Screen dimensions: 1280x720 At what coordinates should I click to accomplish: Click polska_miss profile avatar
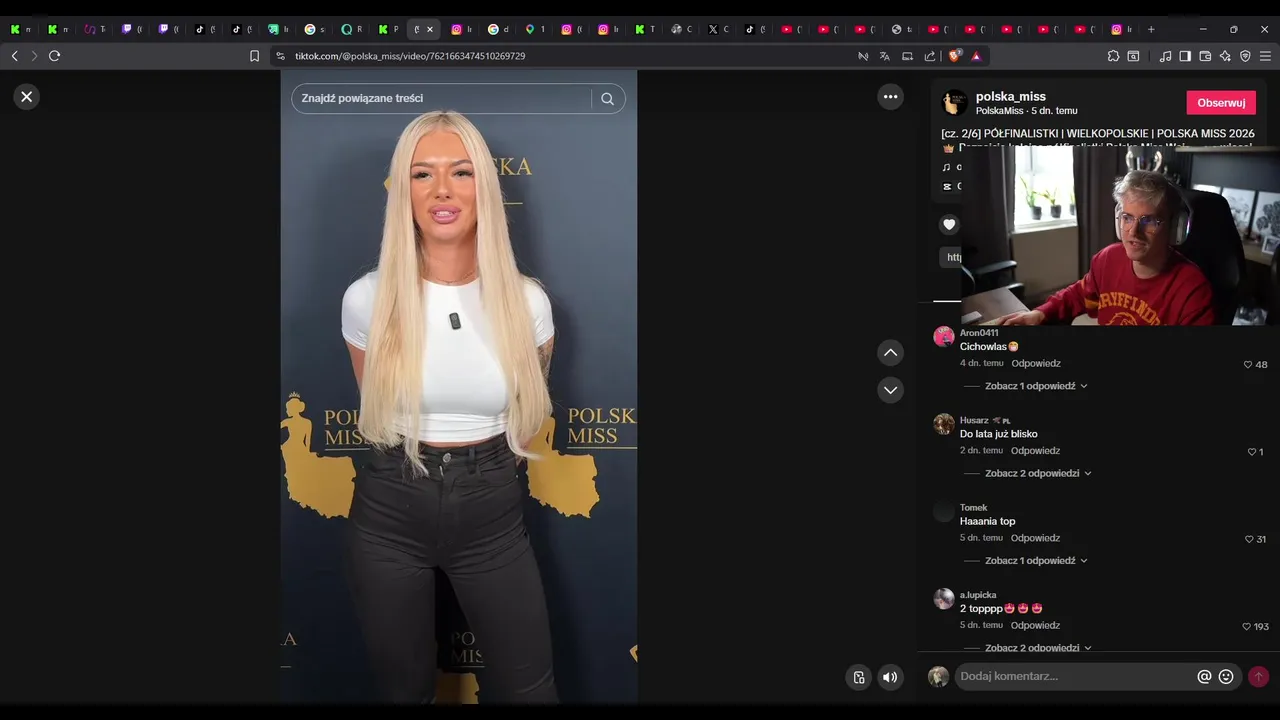click(955, 102)
